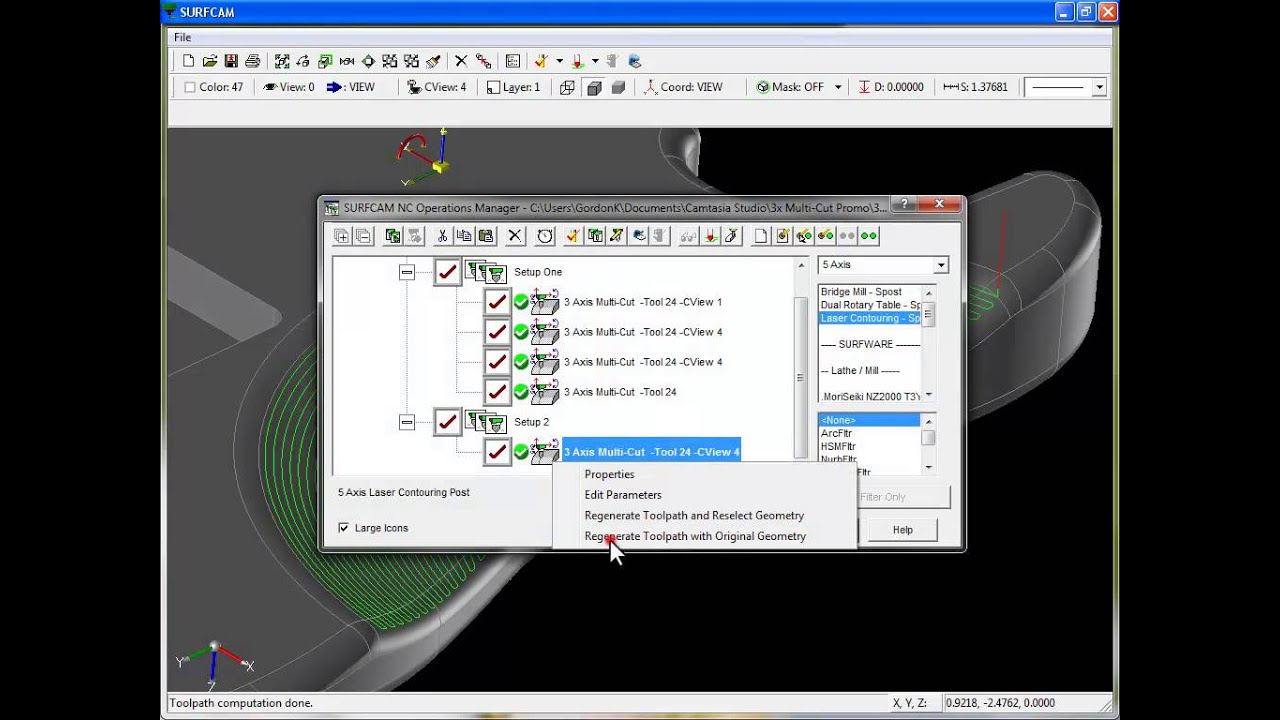Click the Print icon in main toolbar
Viewport: 1280px width, 720px height.
click(252, 61)
